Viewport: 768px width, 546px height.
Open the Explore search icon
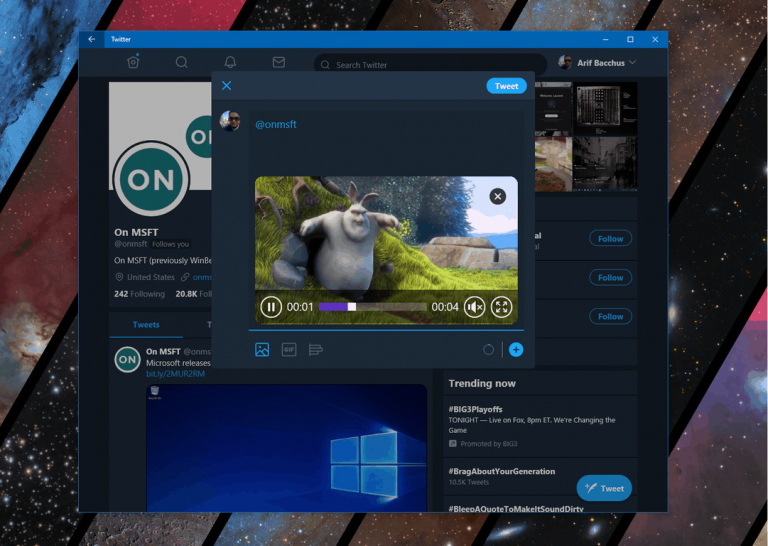[x=181, y=62]
